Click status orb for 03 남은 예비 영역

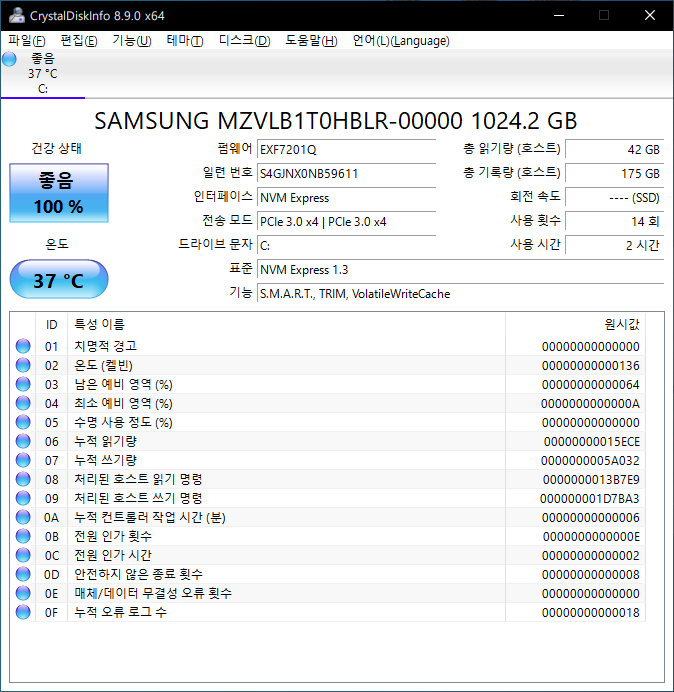(x=23, y=384)
